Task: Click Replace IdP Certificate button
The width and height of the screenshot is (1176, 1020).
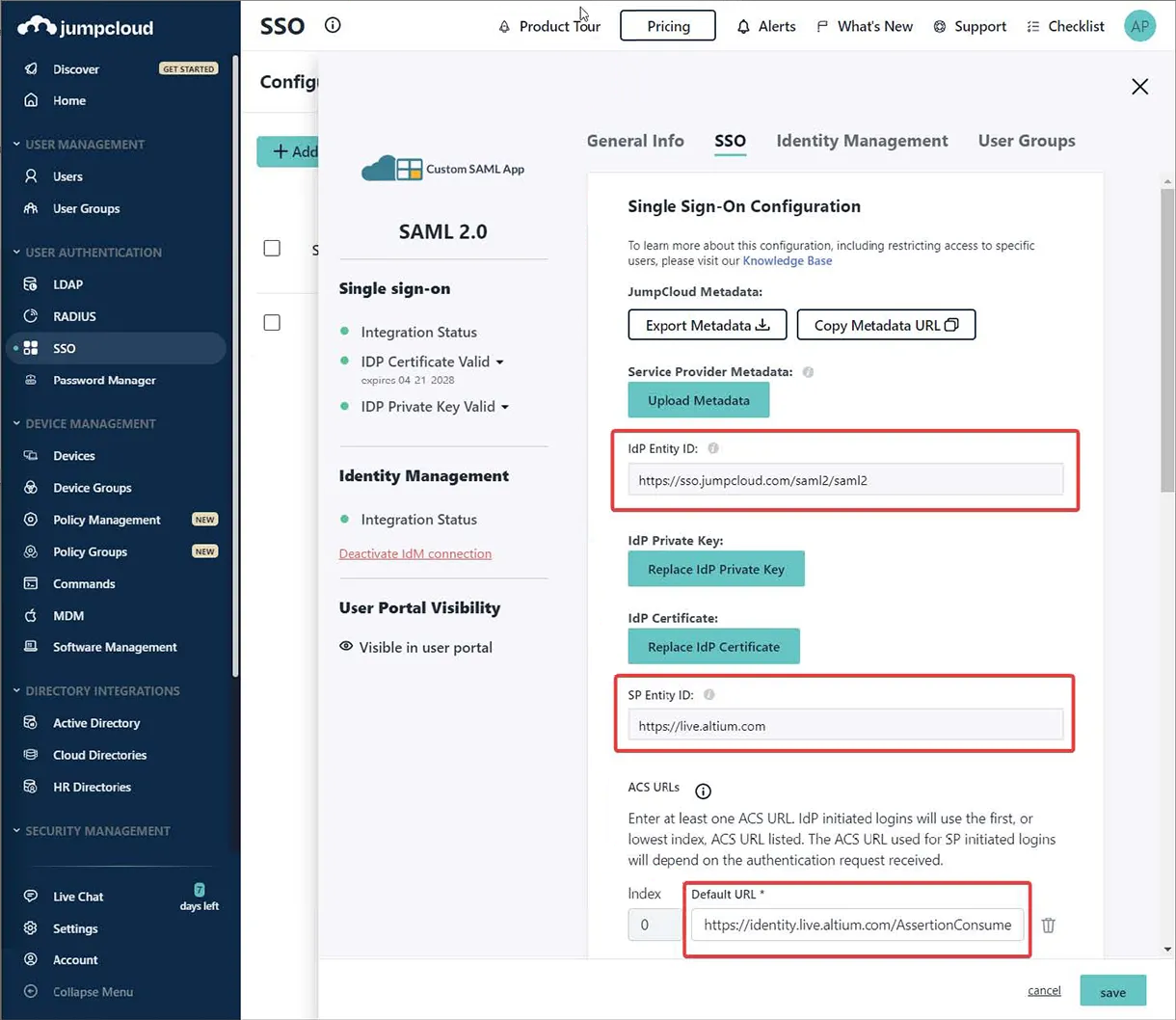Action: pos(714,646)
